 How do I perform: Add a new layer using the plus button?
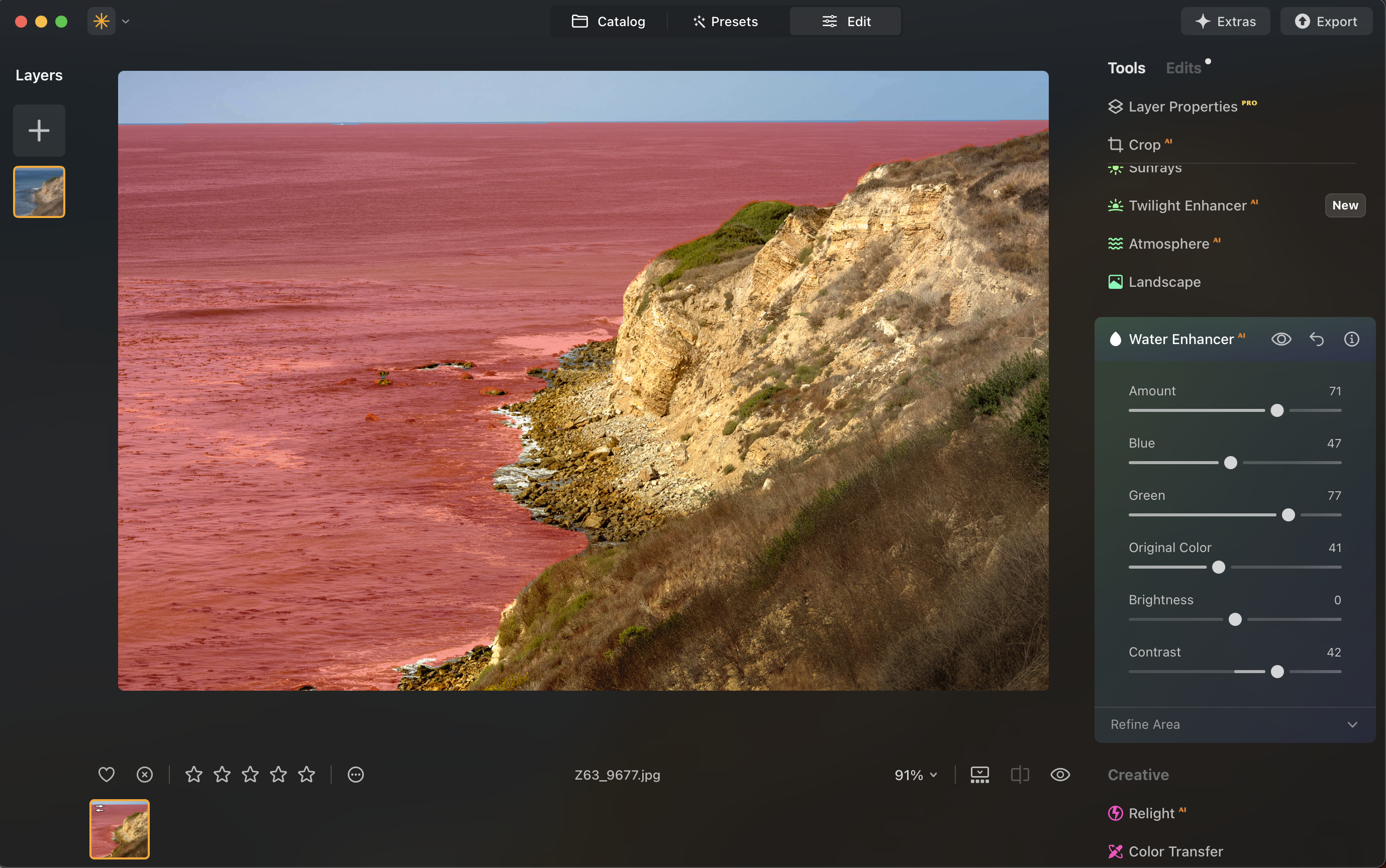pos(39,130)
